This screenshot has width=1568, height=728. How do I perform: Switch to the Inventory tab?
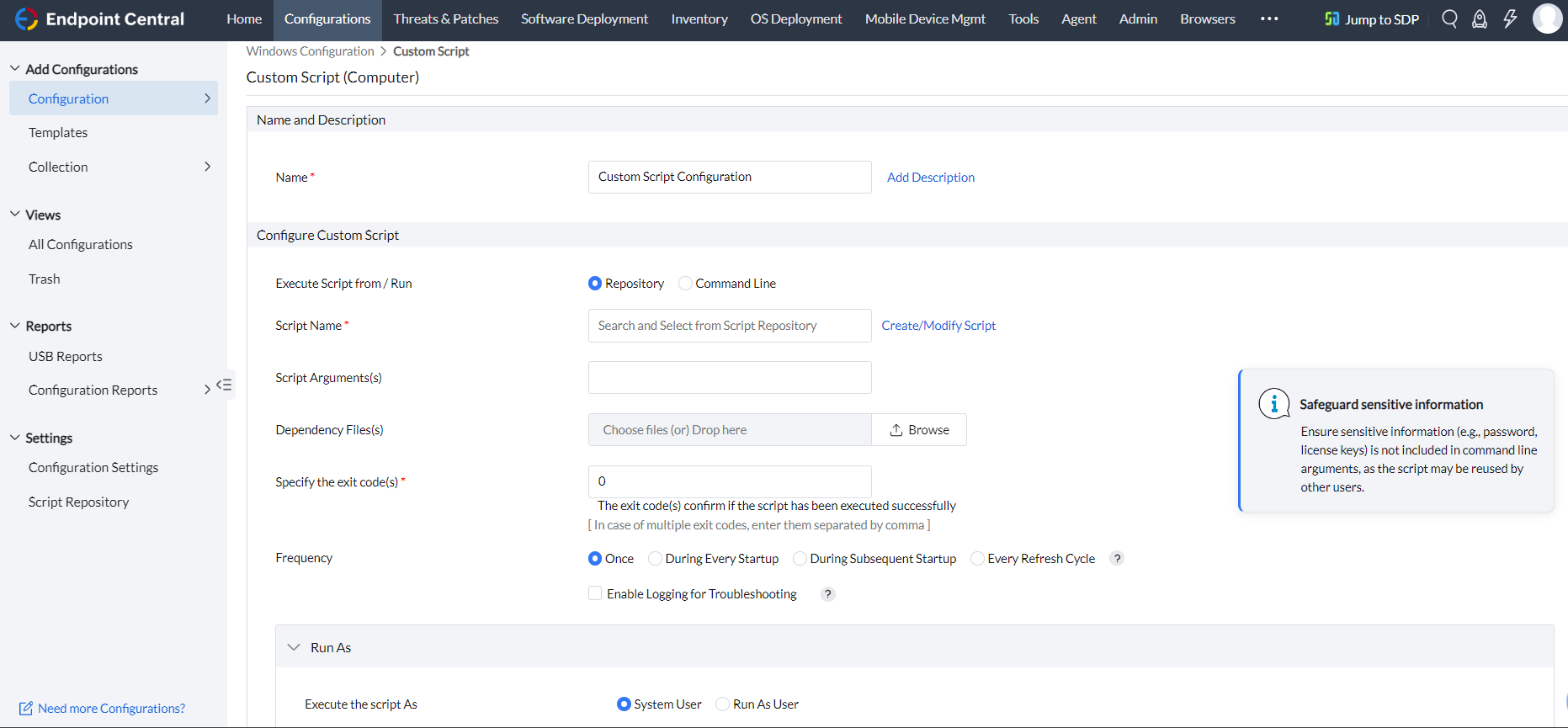699,19
